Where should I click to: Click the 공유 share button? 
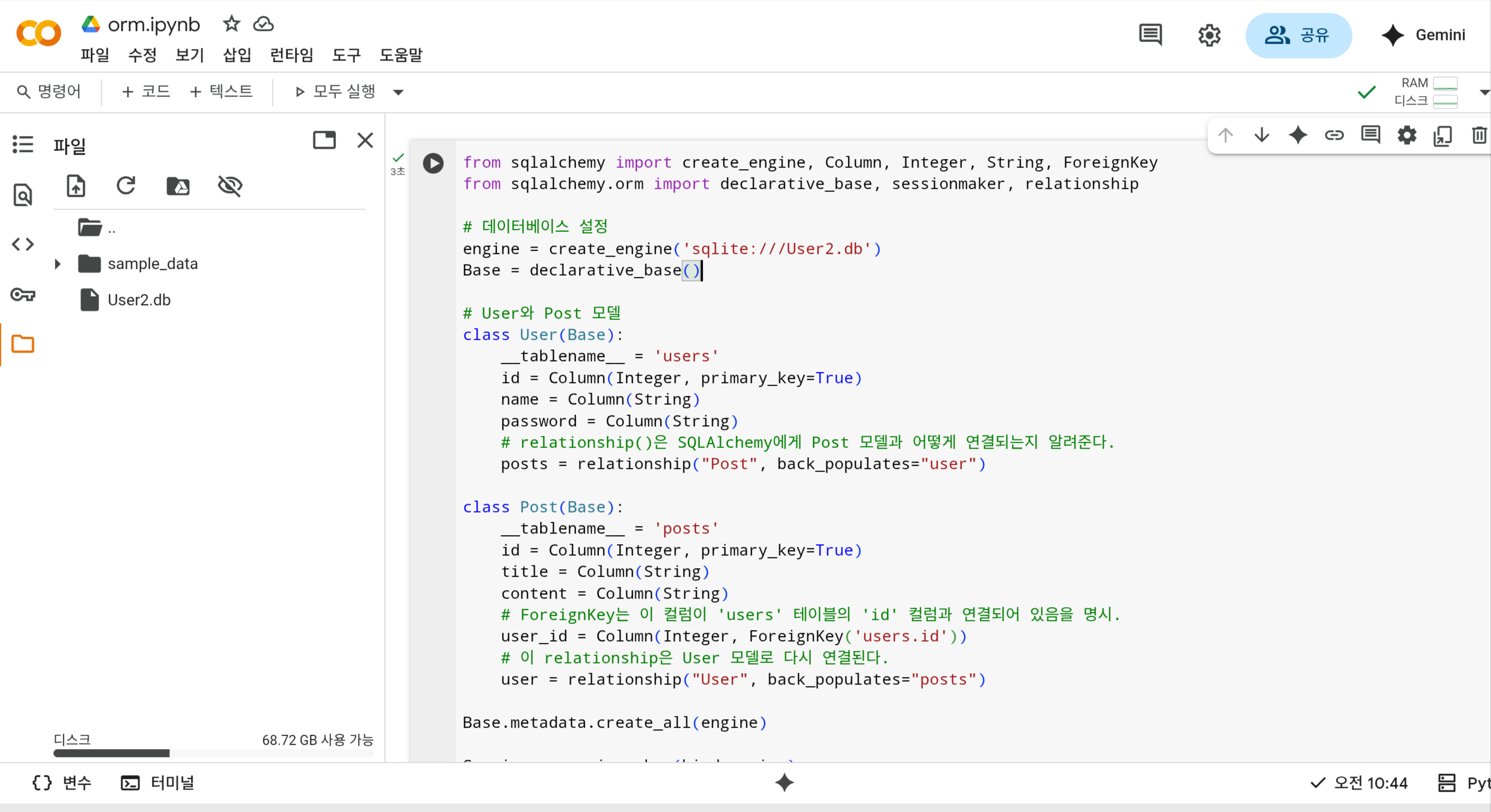click(1298, 35)
